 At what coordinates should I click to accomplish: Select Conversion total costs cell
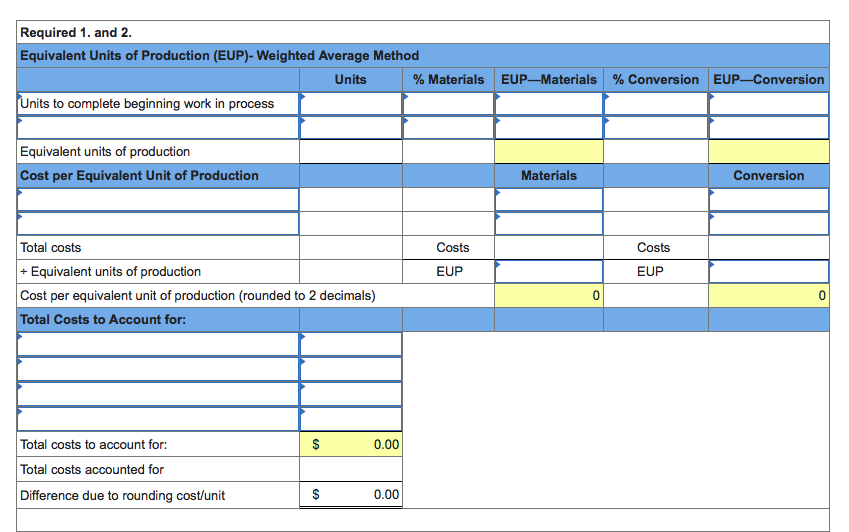[769, 247]
